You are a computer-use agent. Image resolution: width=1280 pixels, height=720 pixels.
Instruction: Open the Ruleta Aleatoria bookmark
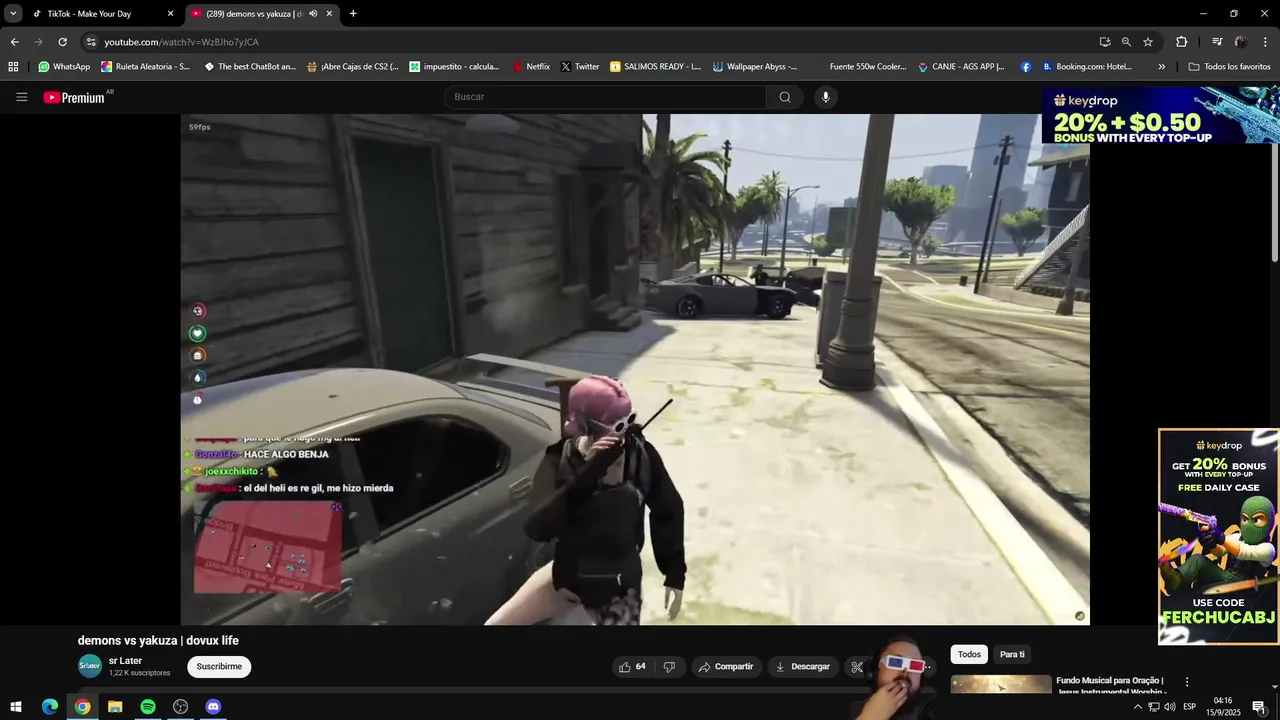[x=145, y=67]
